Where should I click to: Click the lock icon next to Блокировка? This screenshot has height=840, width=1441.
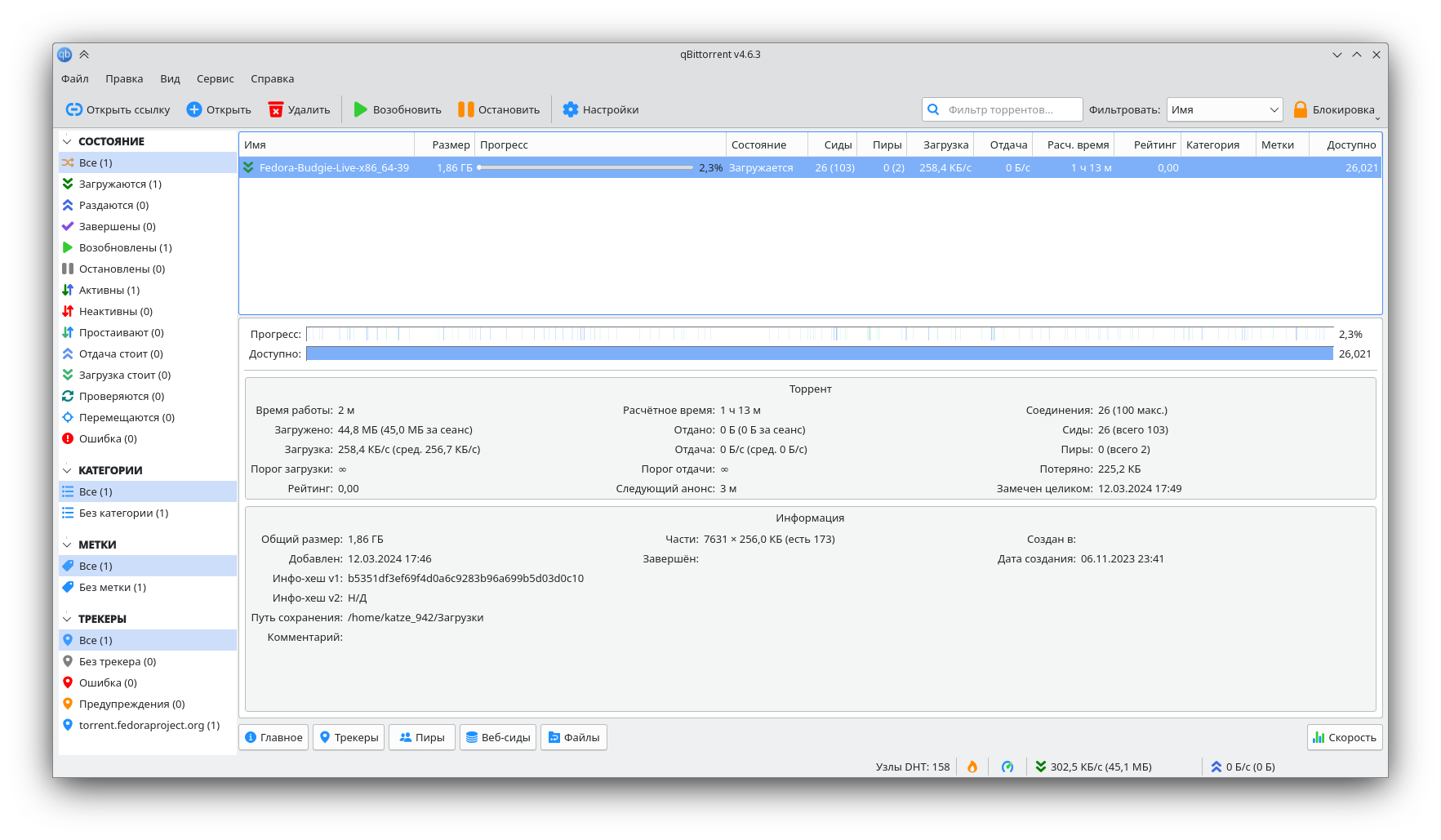[1300, 109]
